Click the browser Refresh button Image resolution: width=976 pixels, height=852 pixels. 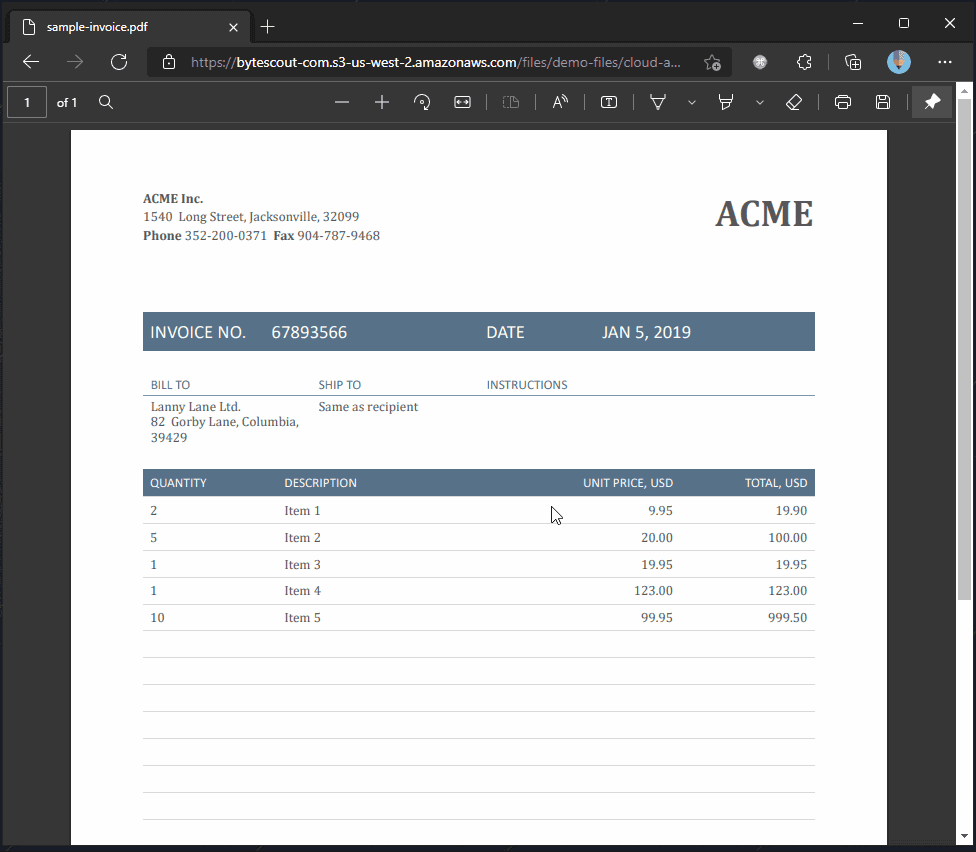pos(119,62)
